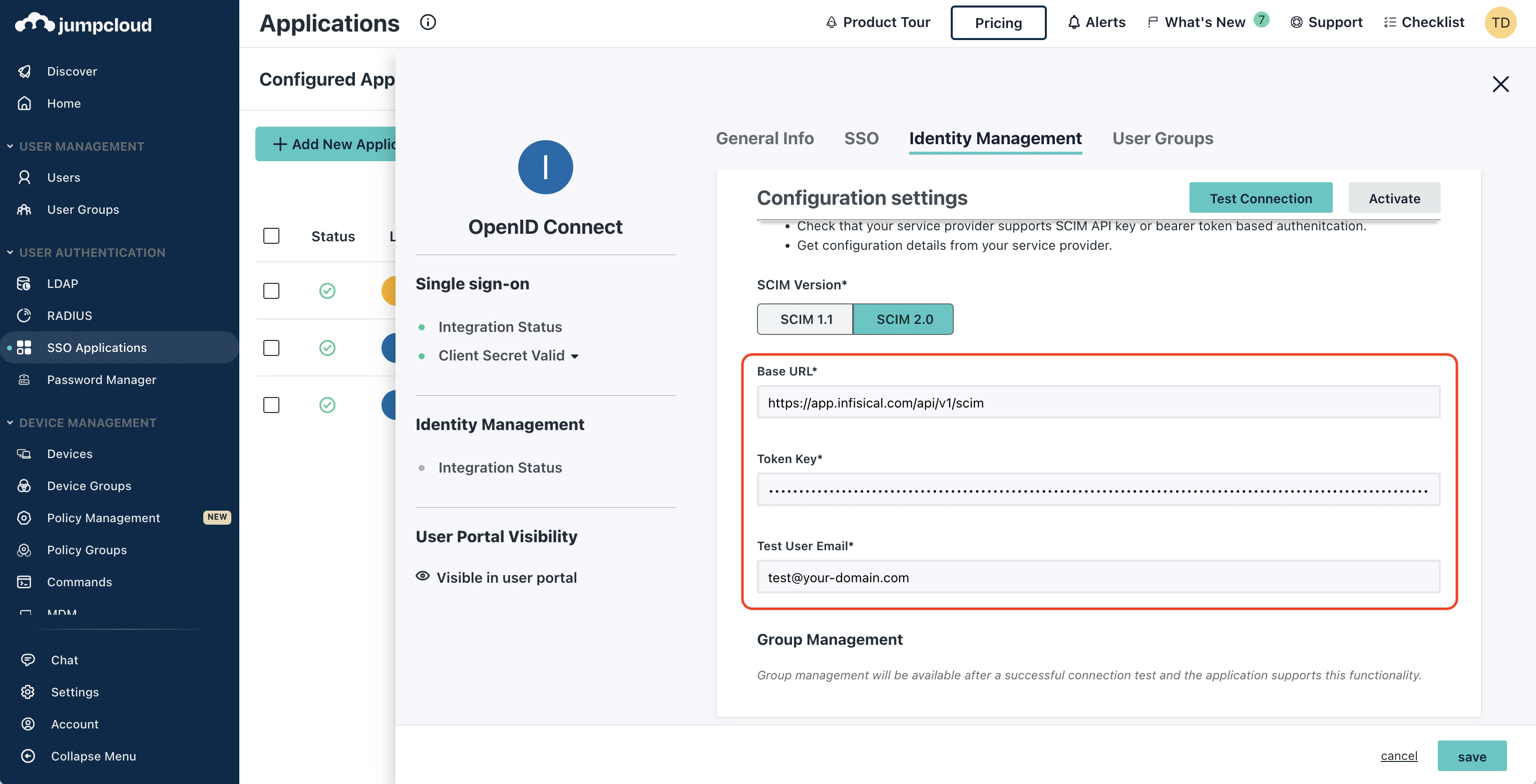This screenshot has height=784, width=1536.
Task: Click the Home house icon
Action: click(25, 103)
